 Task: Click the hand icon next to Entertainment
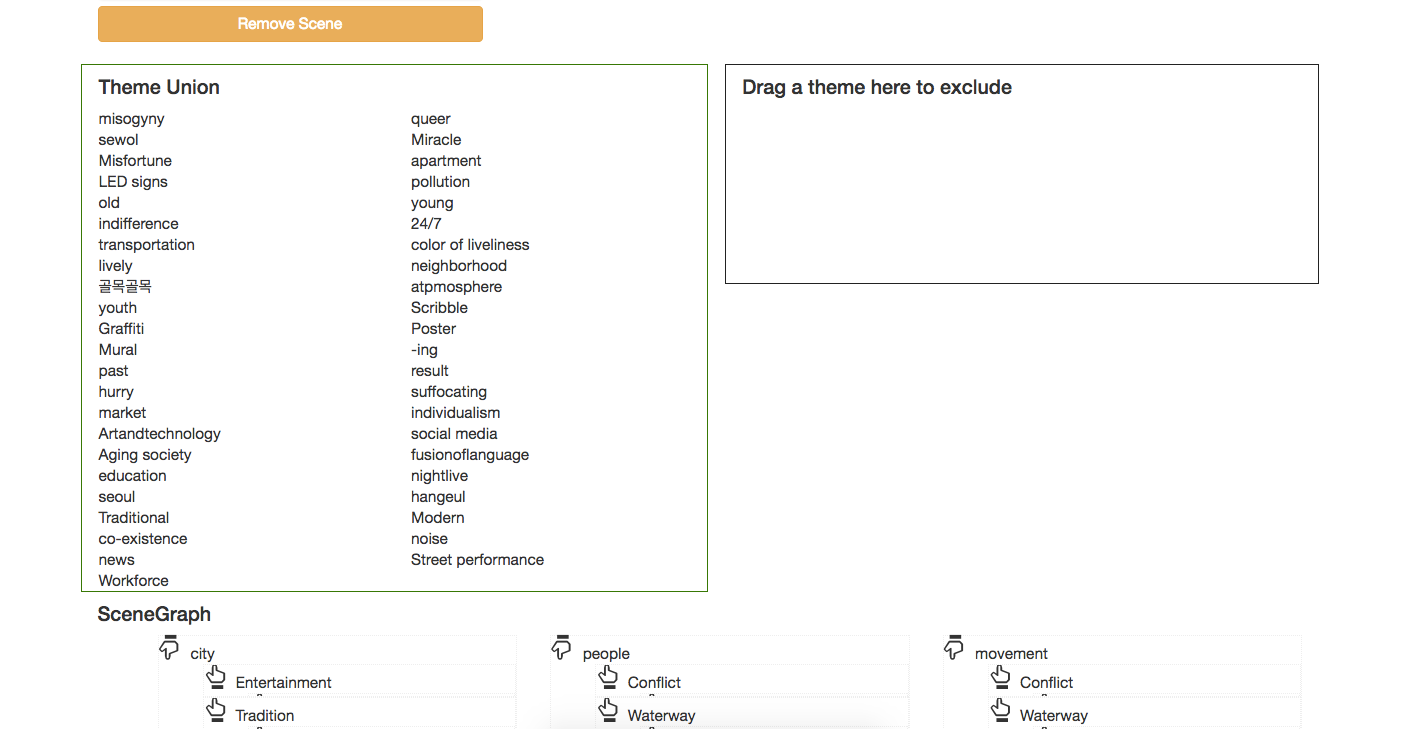(x=216, y=678)
